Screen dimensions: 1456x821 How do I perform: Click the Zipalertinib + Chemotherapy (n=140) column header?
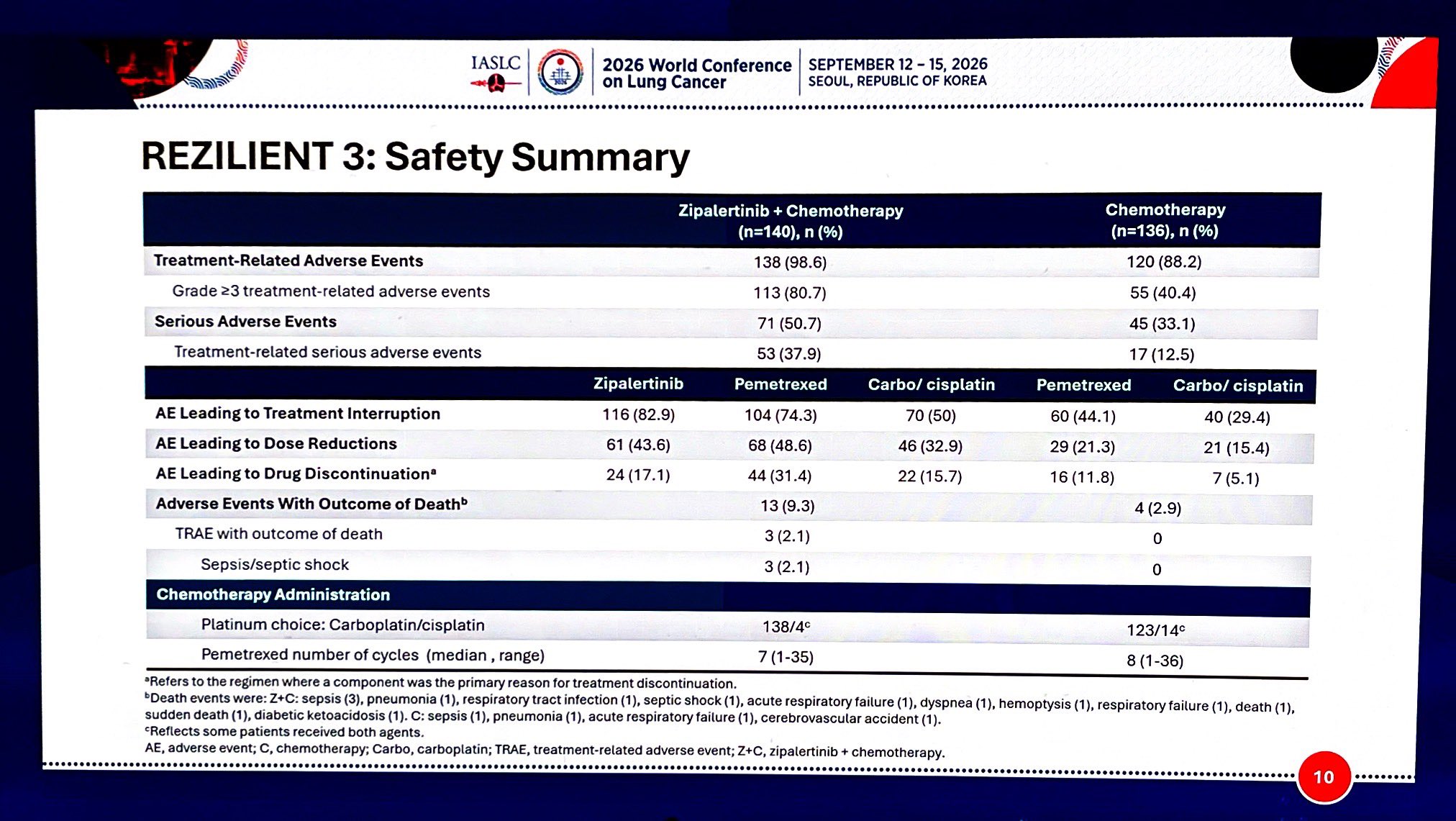click(790, 221)
